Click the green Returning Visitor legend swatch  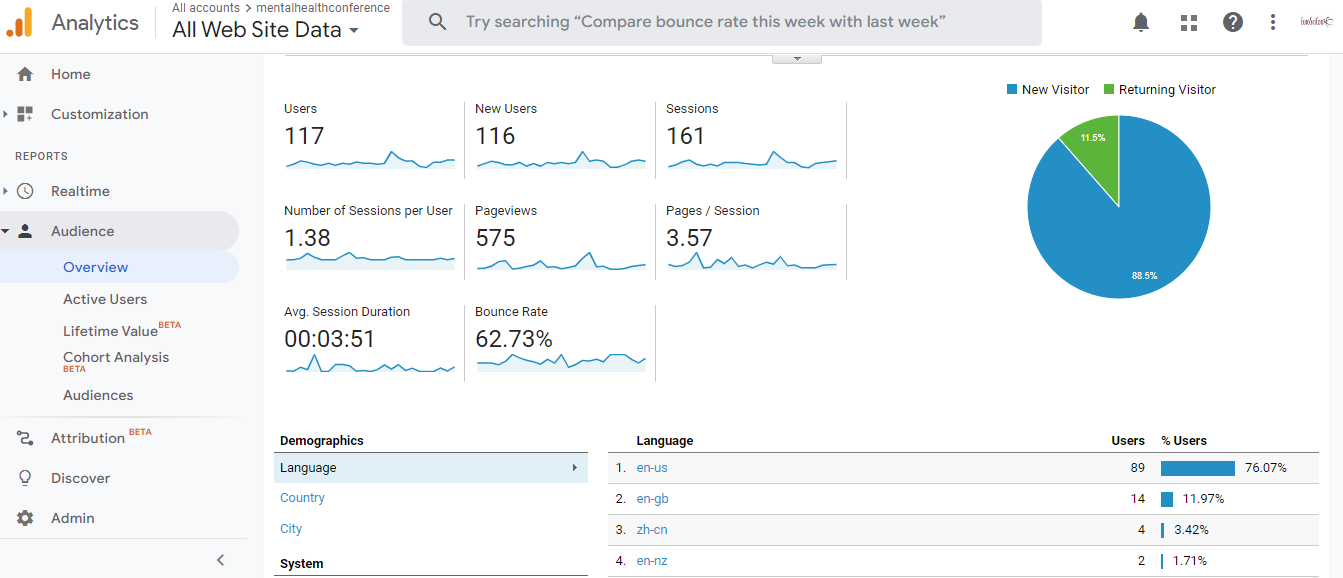click(1109, 89)
